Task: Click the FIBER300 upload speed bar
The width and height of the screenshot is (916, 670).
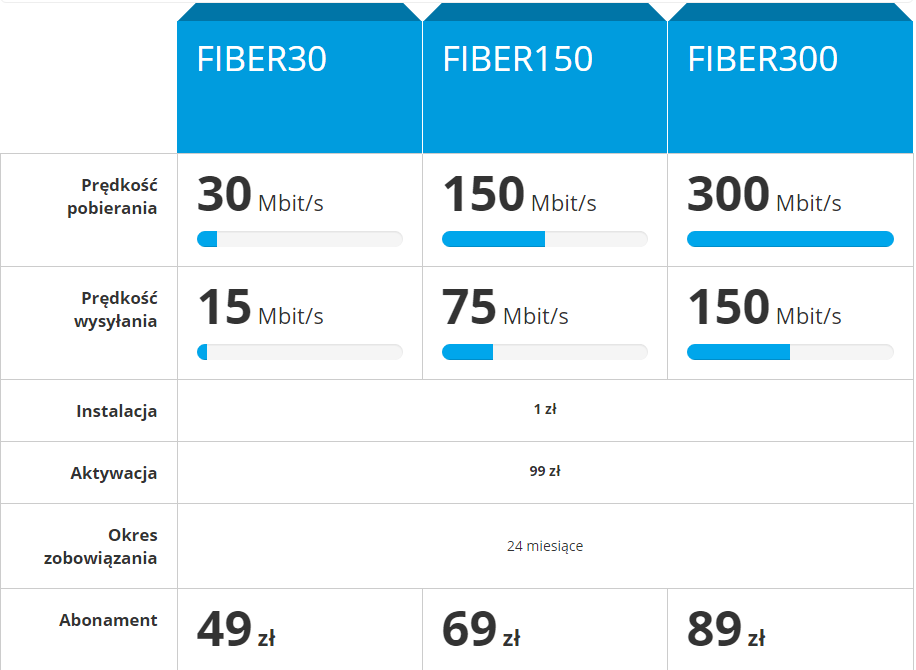Action: (x=790, y=352)
